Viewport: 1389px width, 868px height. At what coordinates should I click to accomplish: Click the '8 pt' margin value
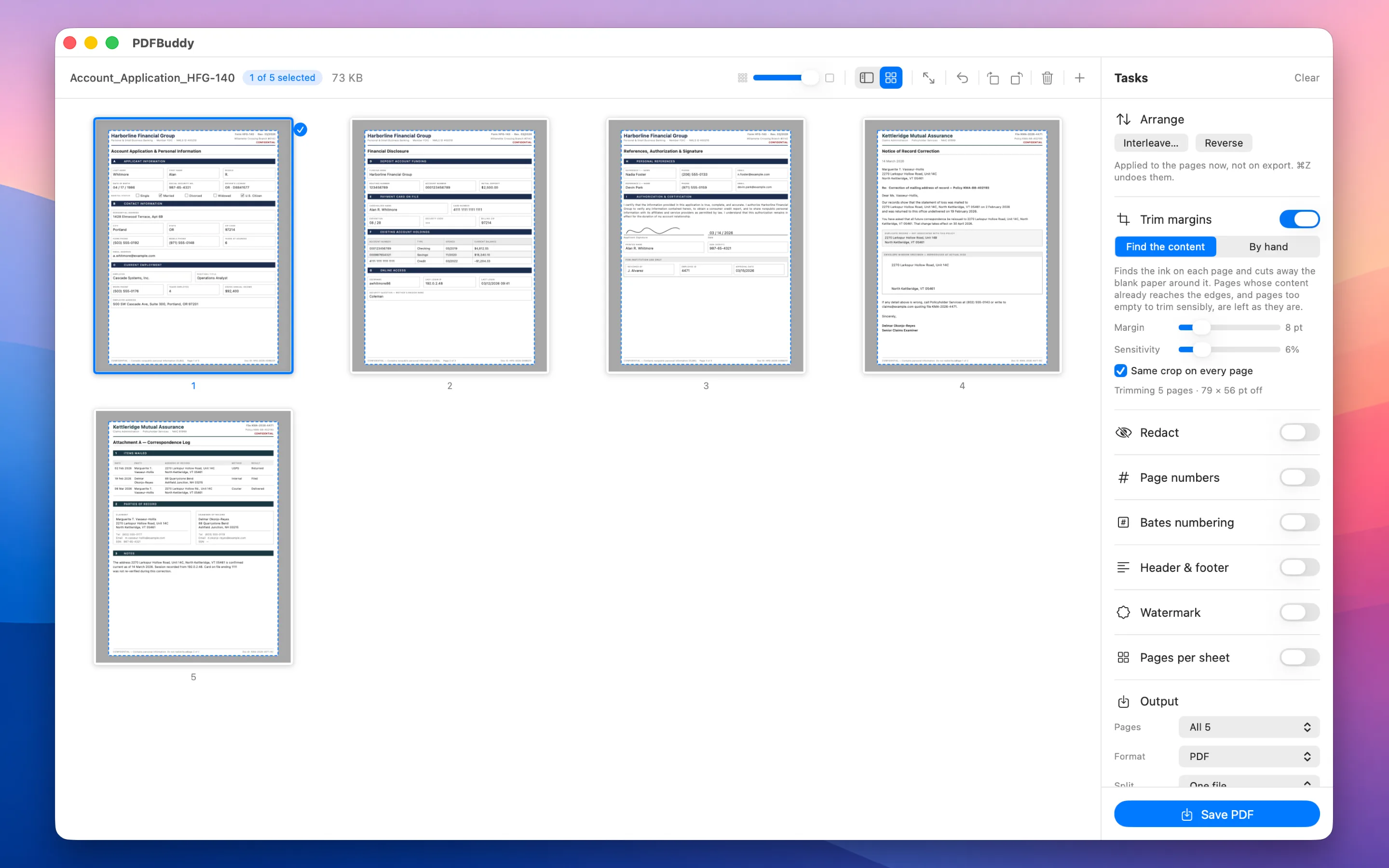pos(1294,328)
